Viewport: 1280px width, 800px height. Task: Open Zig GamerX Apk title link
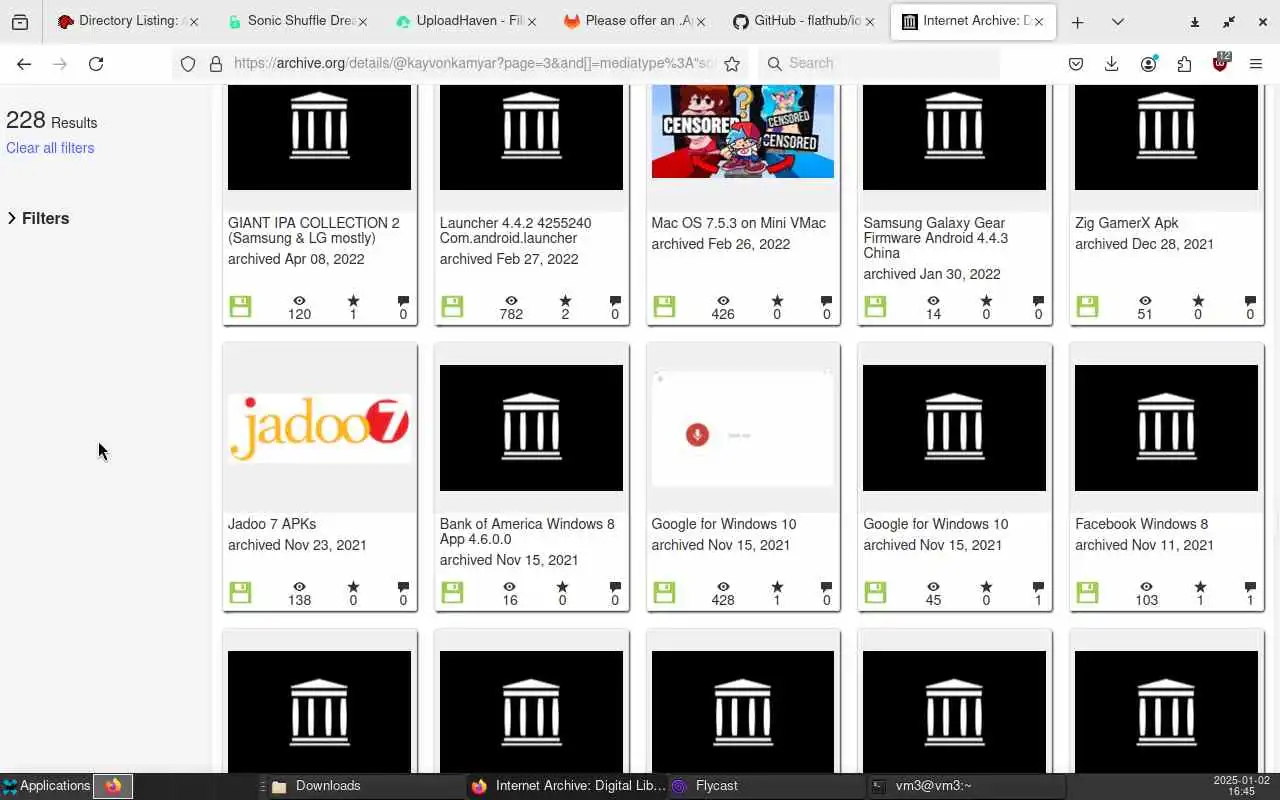1127,223
